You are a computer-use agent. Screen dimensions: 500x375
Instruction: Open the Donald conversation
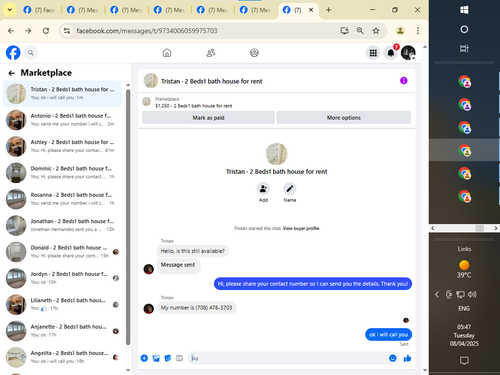[63, 252]
